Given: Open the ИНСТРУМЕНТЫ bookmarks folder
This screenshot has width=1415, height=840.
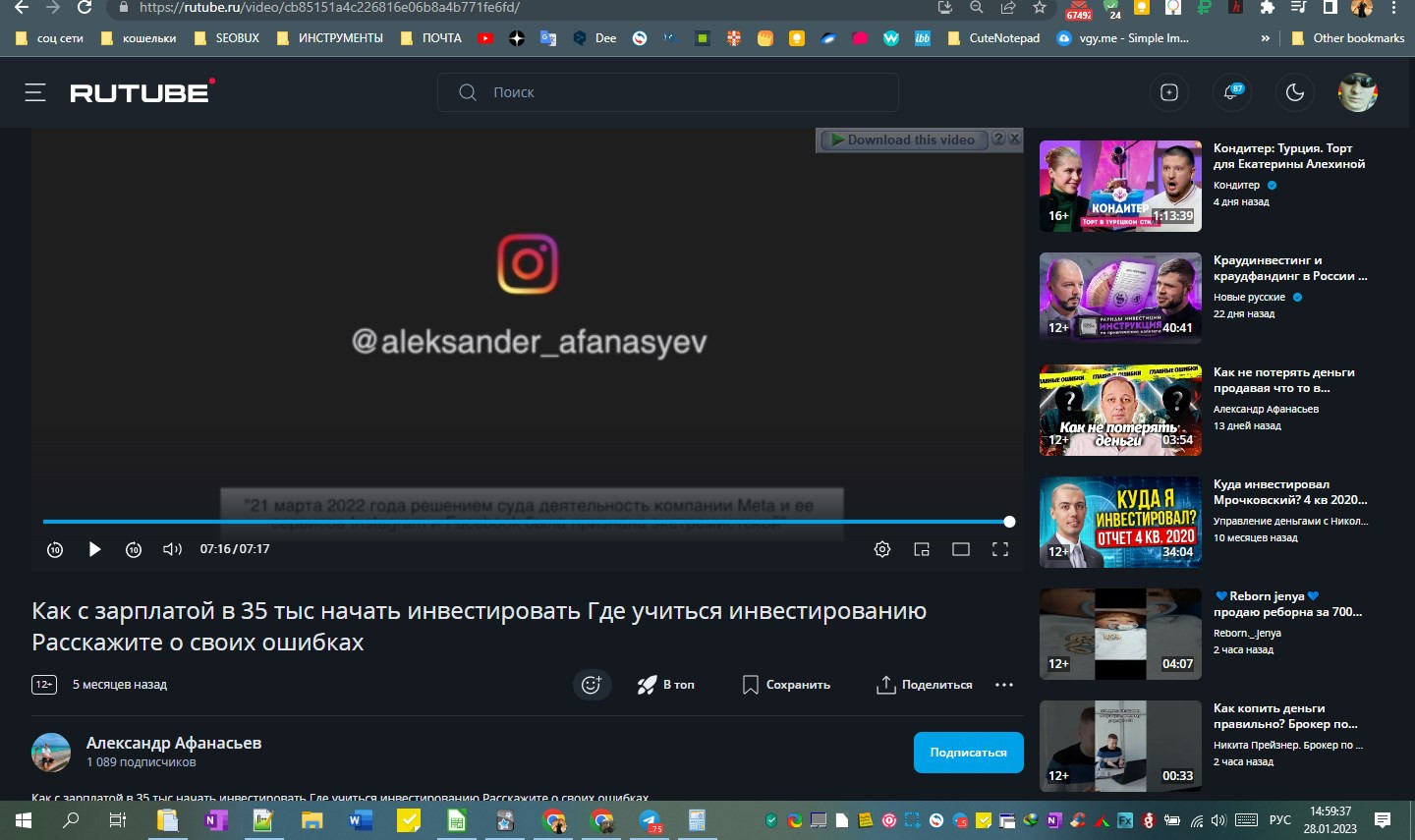Looking at the screenshot, I should coord(330,38).
